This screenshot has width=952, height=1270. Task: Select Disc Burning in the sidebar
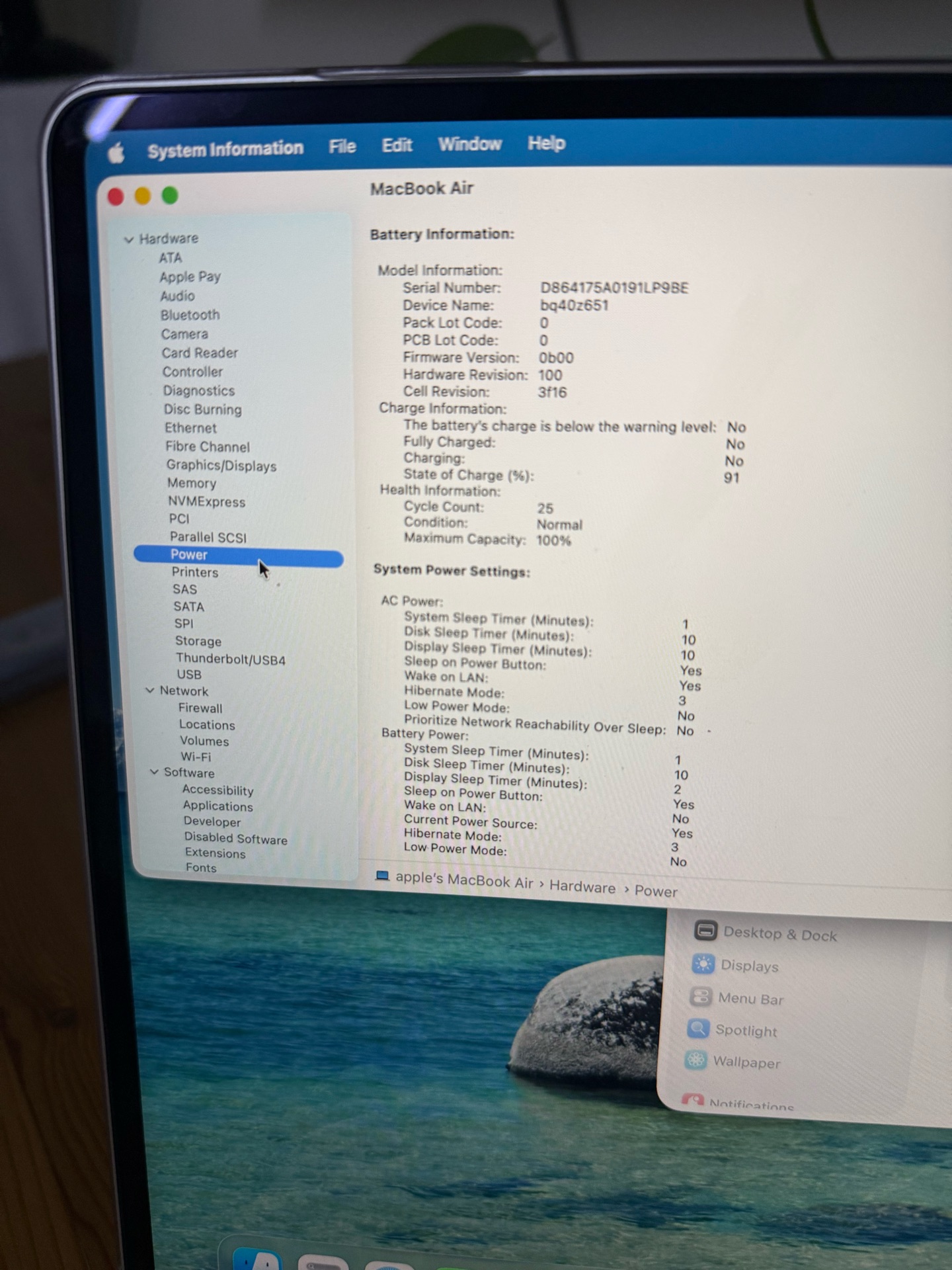(202, 409)
